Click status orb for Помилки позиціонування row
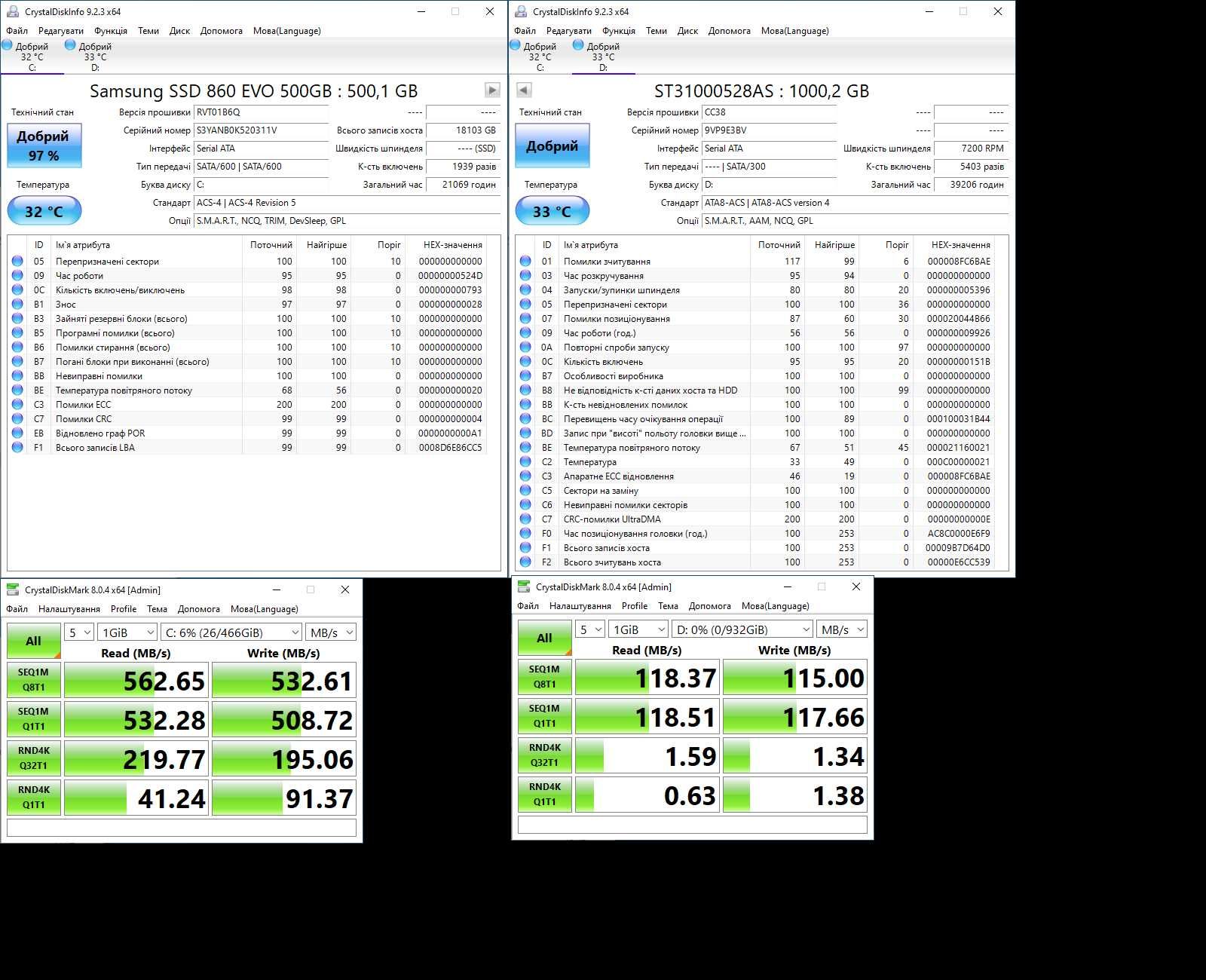 pos(525,319)
